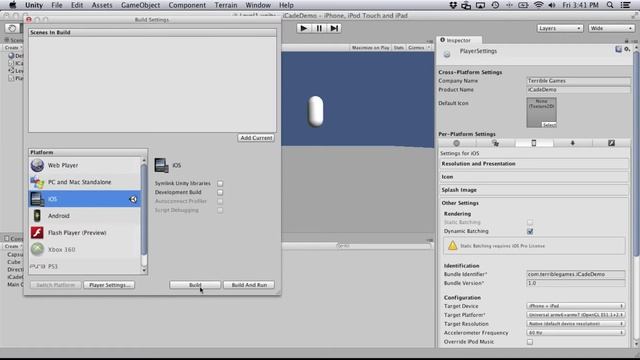
Task: Select the Xbox 360 platform icon
Action: pos(37,249)
